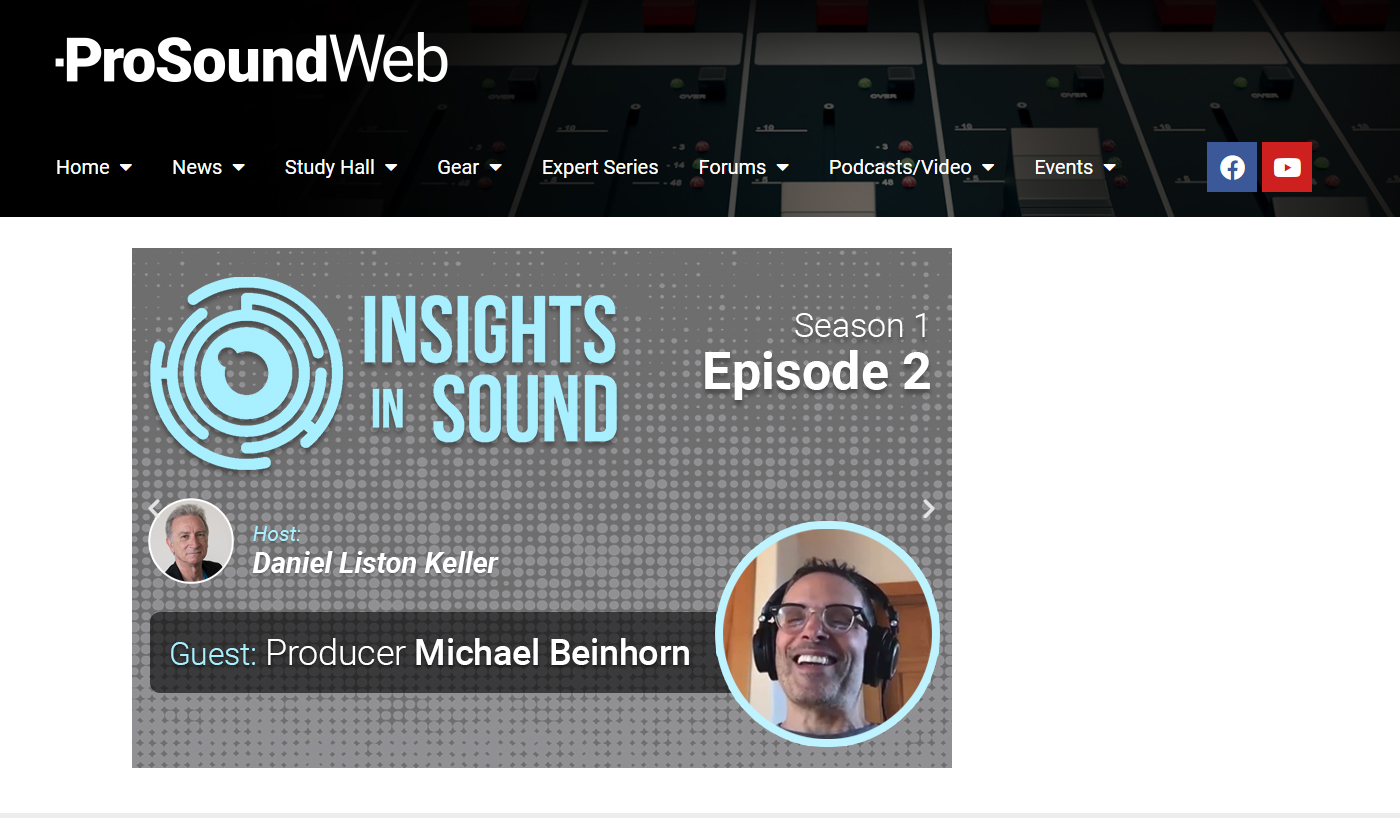Go to previous slide with left arrow
This screenshot has height=818, width=1400.
point(154,508)
